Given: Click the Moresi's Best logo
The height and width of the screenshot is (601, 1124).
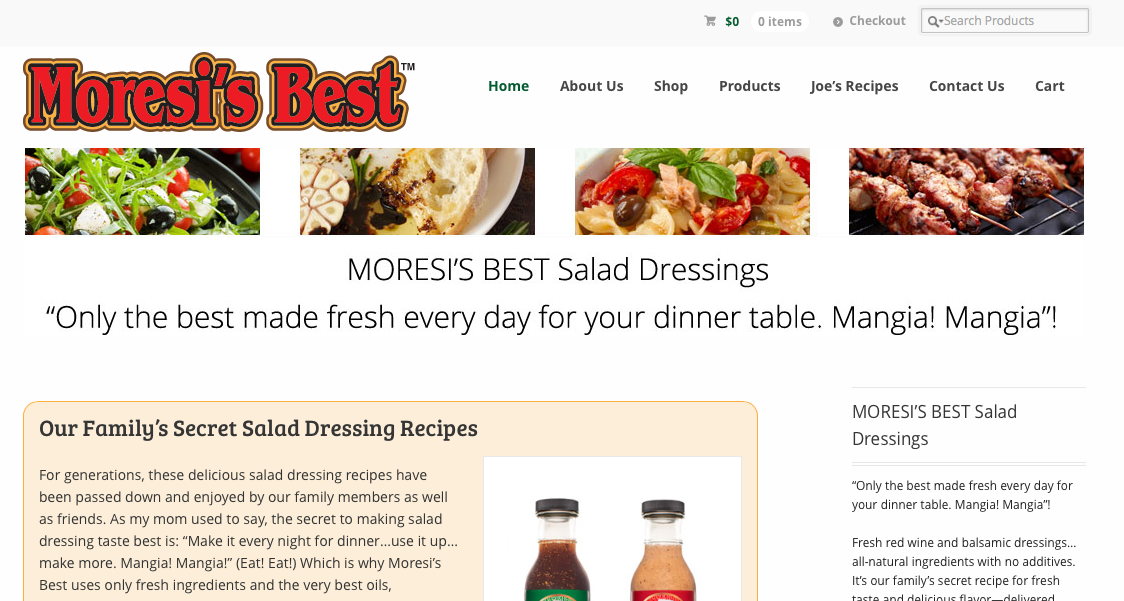Looking at the screenshot, I should point(219,93).
